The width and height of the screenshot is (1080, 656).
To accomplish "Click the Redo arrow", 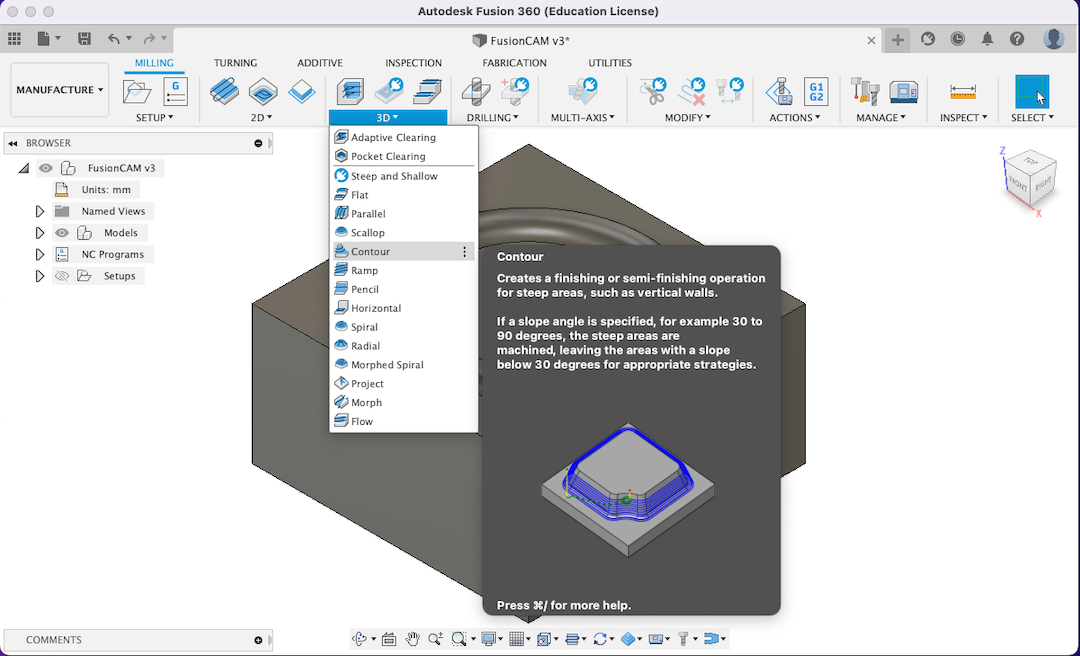I will (x=149, y=39).
